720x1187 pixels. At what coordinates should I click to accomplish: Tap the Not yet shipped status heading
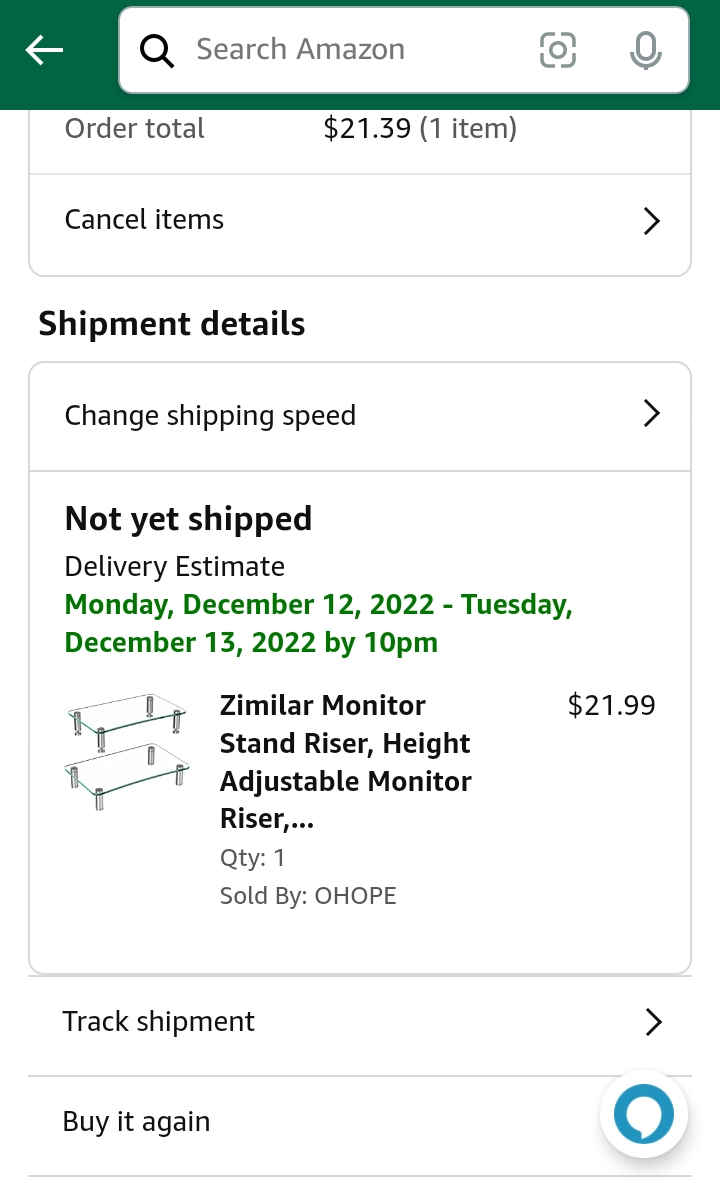click(188, 519)
